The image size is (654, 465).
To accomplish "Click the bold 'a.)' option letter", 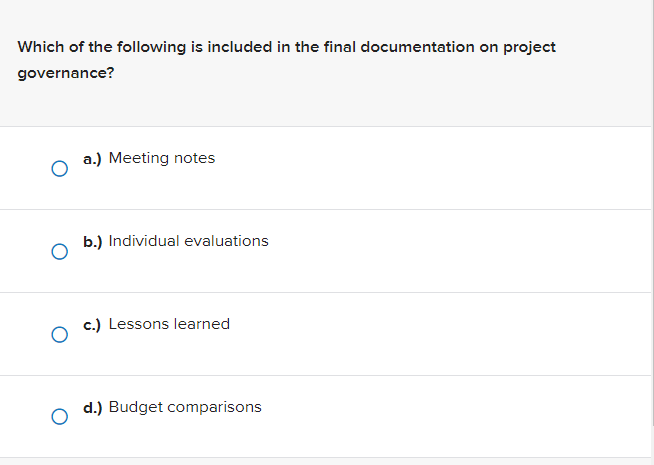I will pyautogui.click(x=92, y=158).
